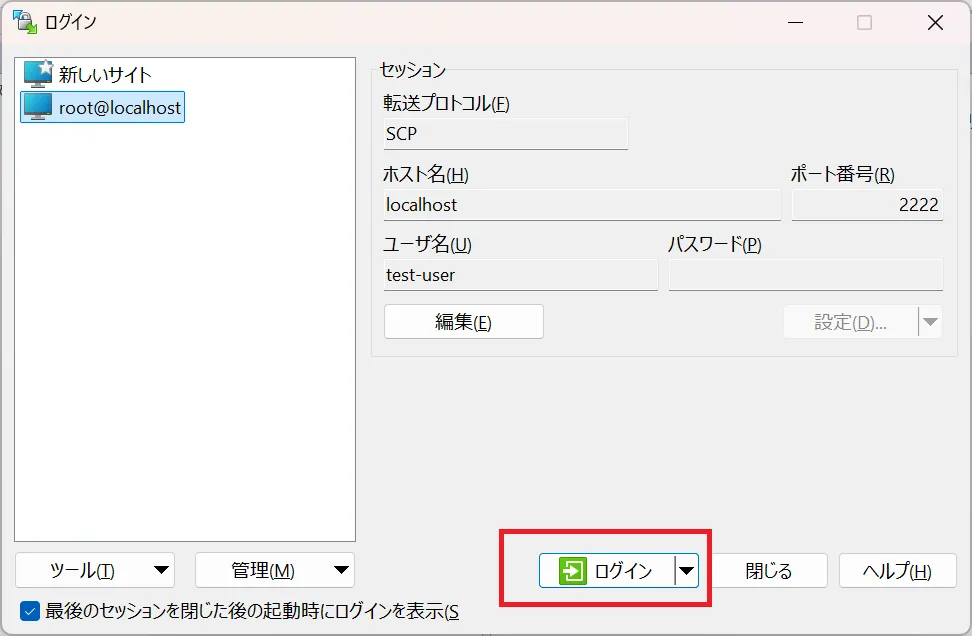Click the ホスト名 field containing localhost
The width and height of the screenshot is (972, 636).
click(x=582, y=205)
